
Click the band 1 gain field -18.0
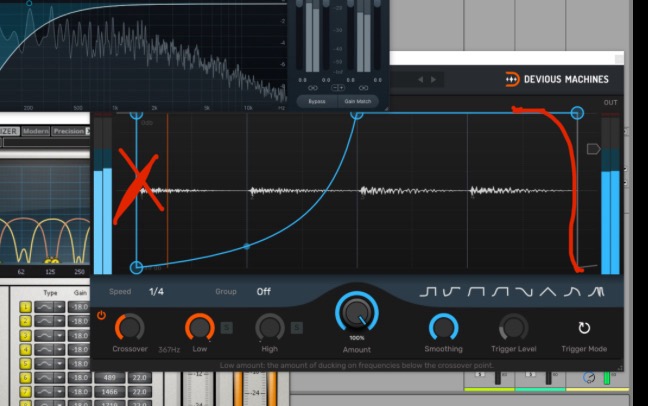[79, 307]
